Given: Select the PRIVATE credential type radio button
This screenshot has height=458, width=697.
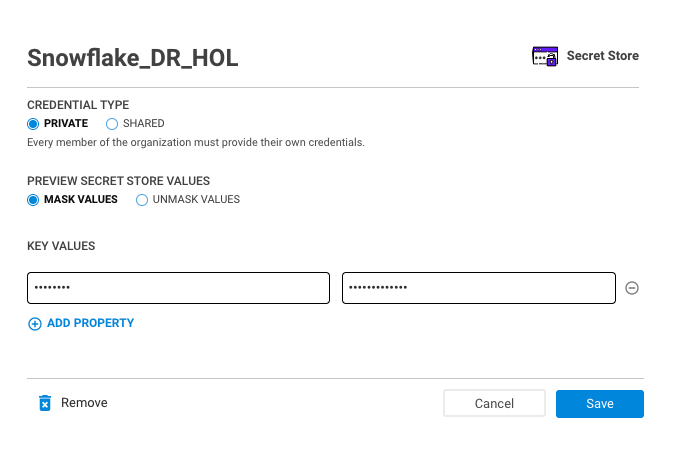Looking at the screenshot, I should (33, 124).
